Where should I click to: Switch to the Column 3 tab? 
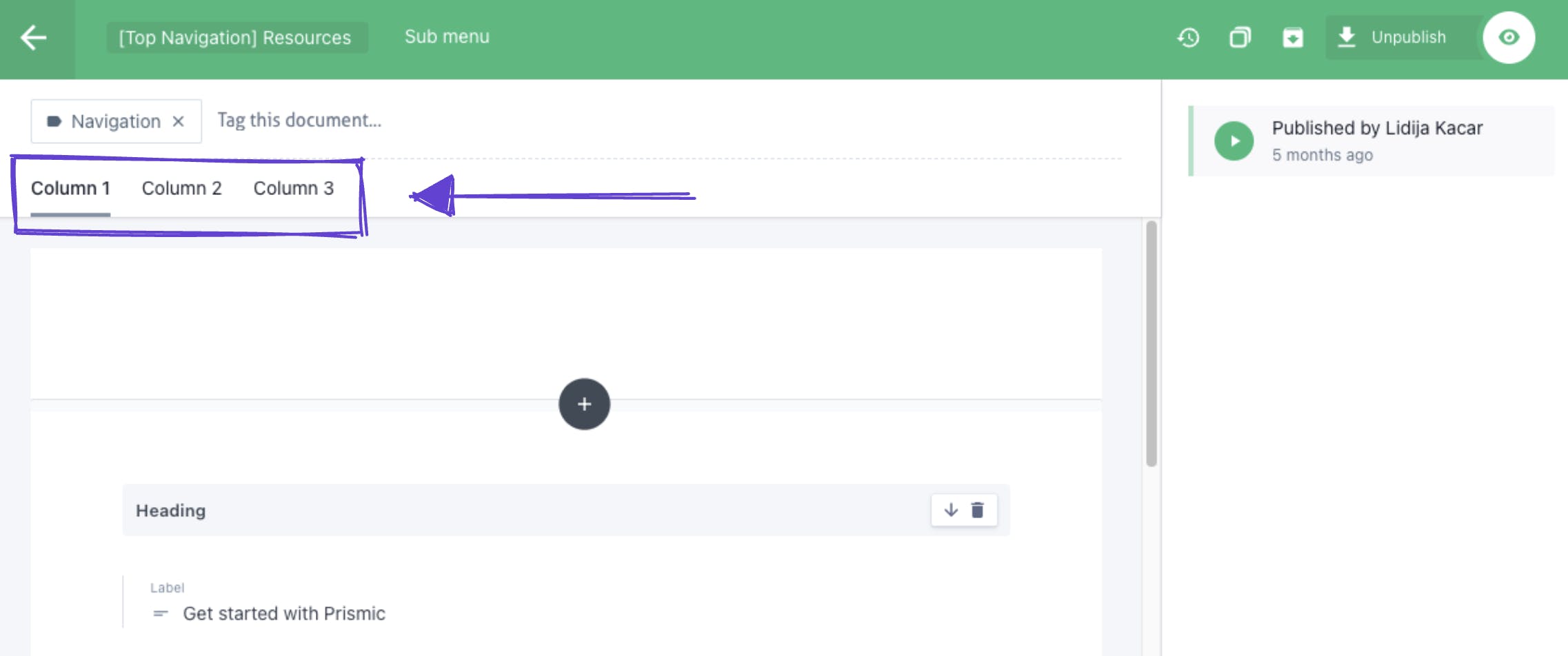click(294, 188)
